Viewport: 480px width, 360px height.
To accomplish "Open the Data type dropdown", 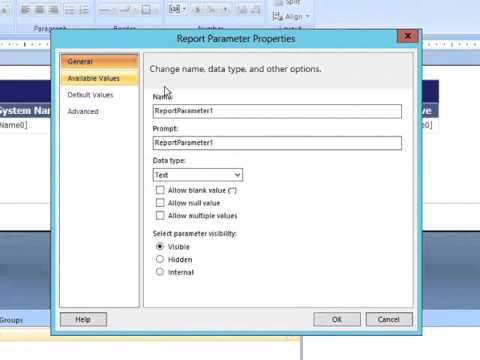I will pyautogui.click(x=198, y=175).
